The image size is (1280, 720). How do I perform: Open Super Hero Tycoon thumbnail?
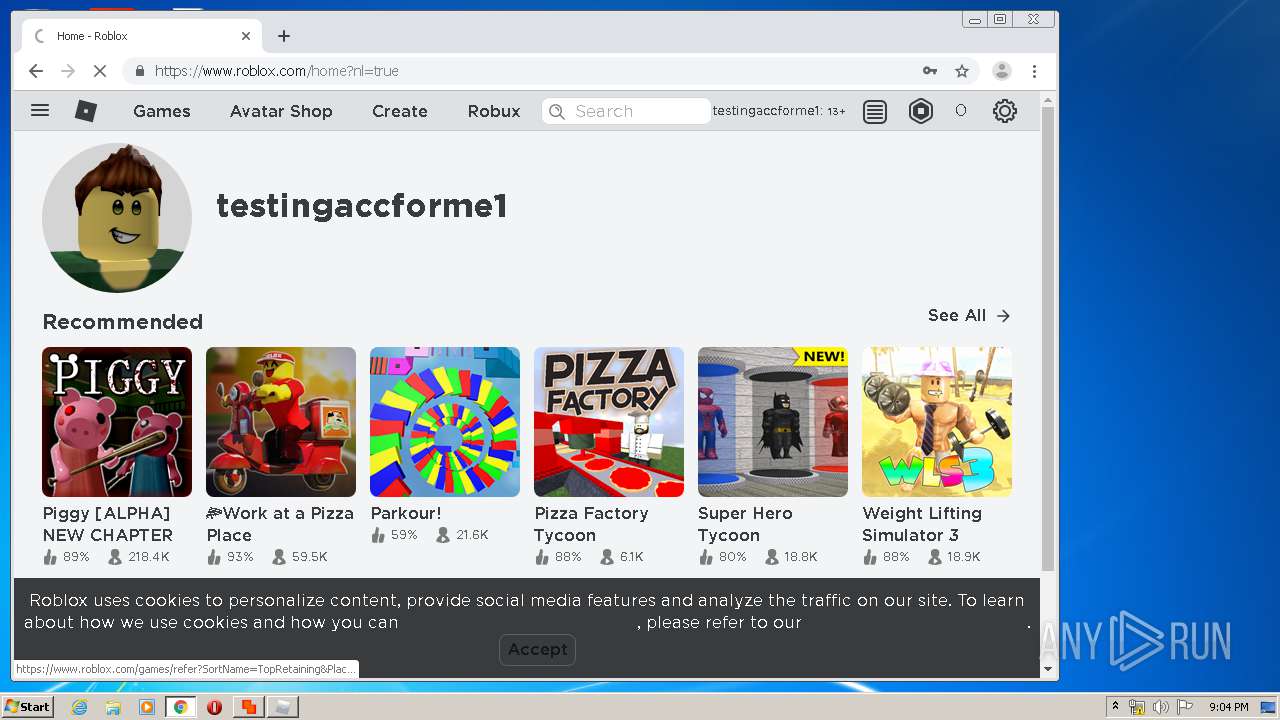pos(773,422)
